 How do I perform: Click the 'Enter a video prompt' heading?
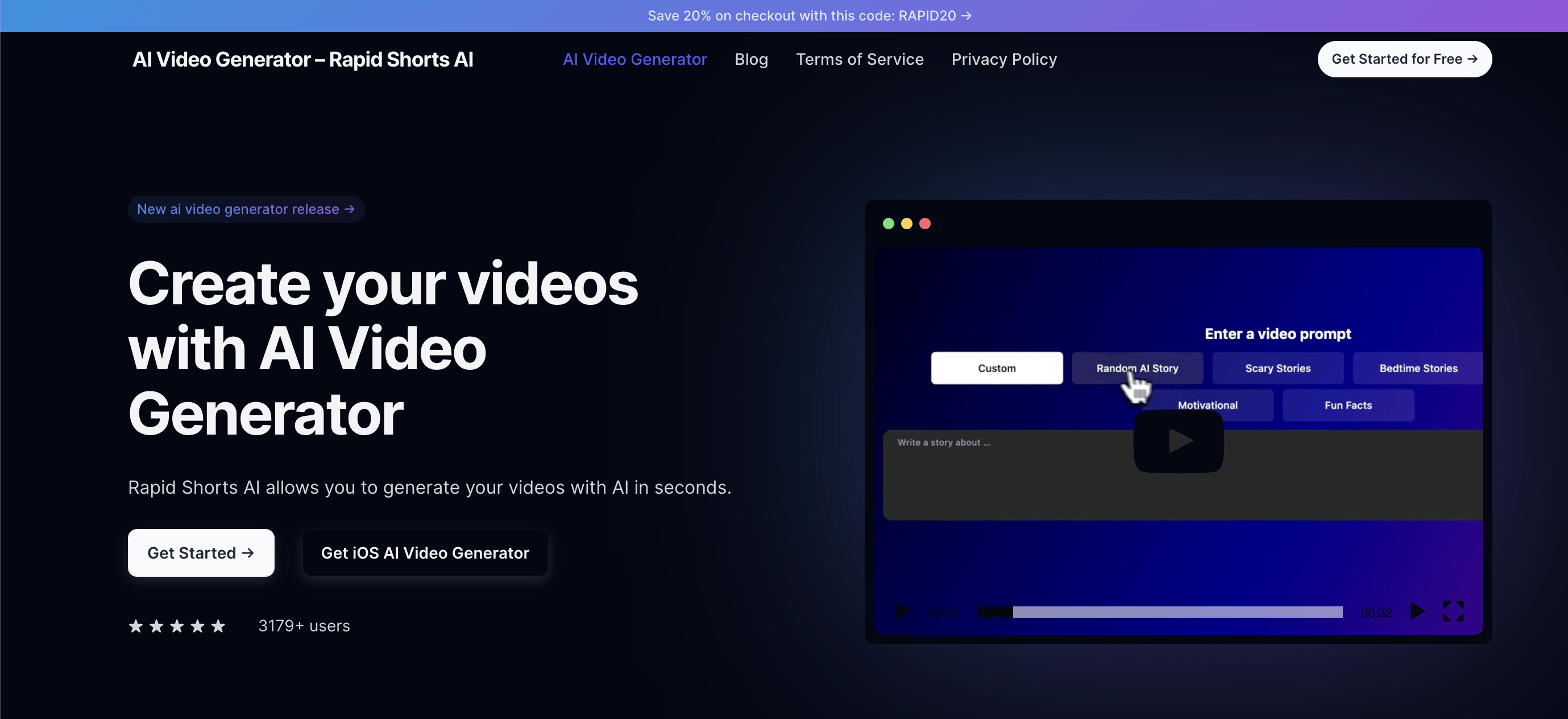point(1277,334)
